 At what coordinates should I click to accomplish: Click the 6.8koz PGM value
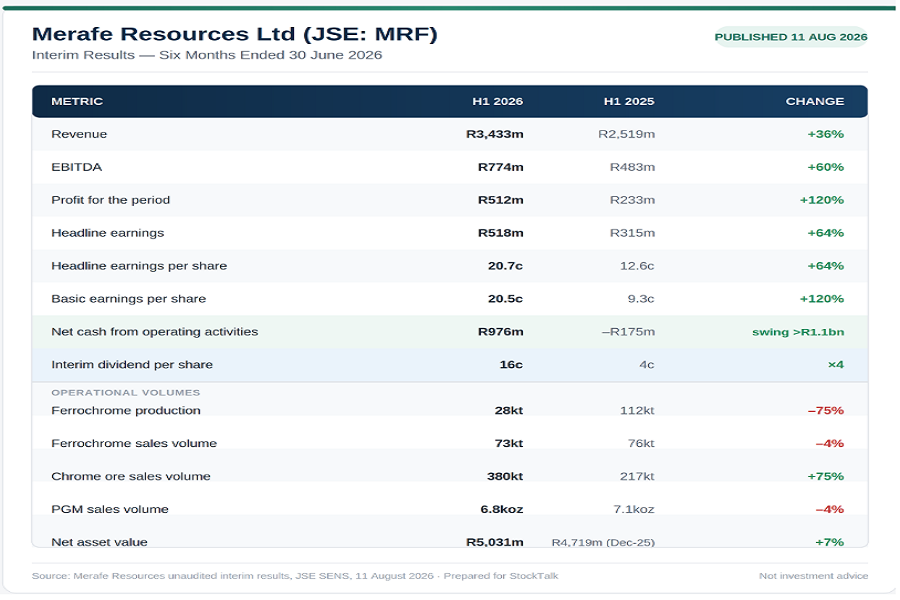pyautogui.click(x=502, y=509)
